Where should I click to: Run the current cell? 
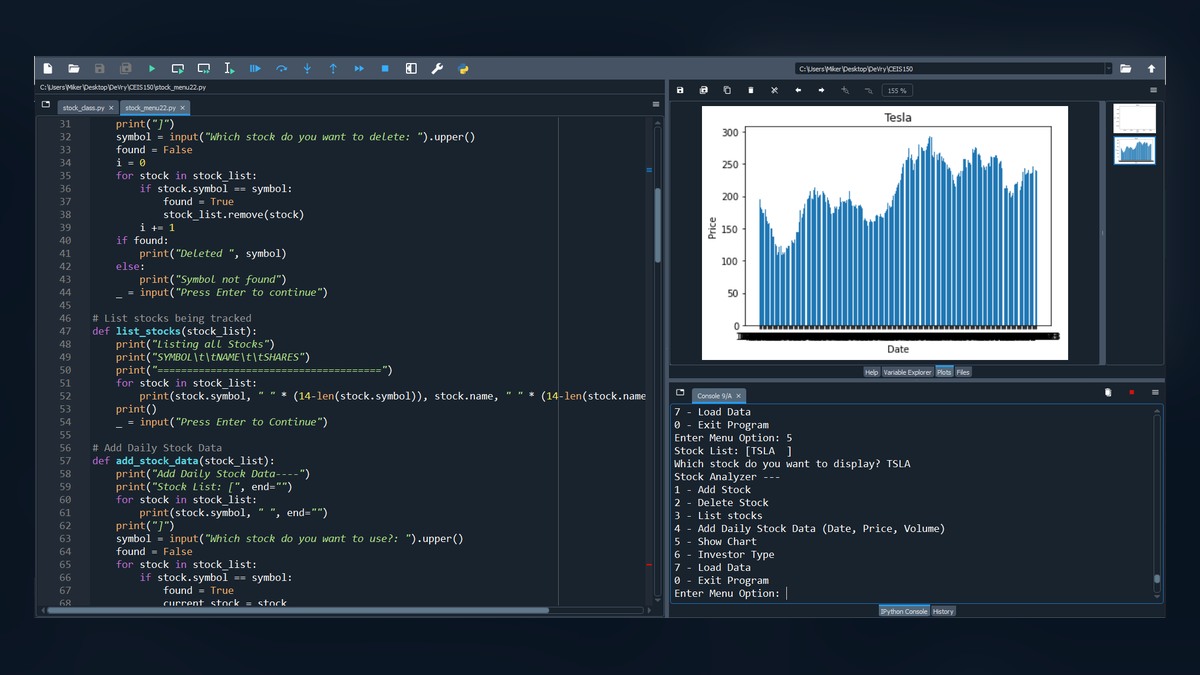pos(178,69)
